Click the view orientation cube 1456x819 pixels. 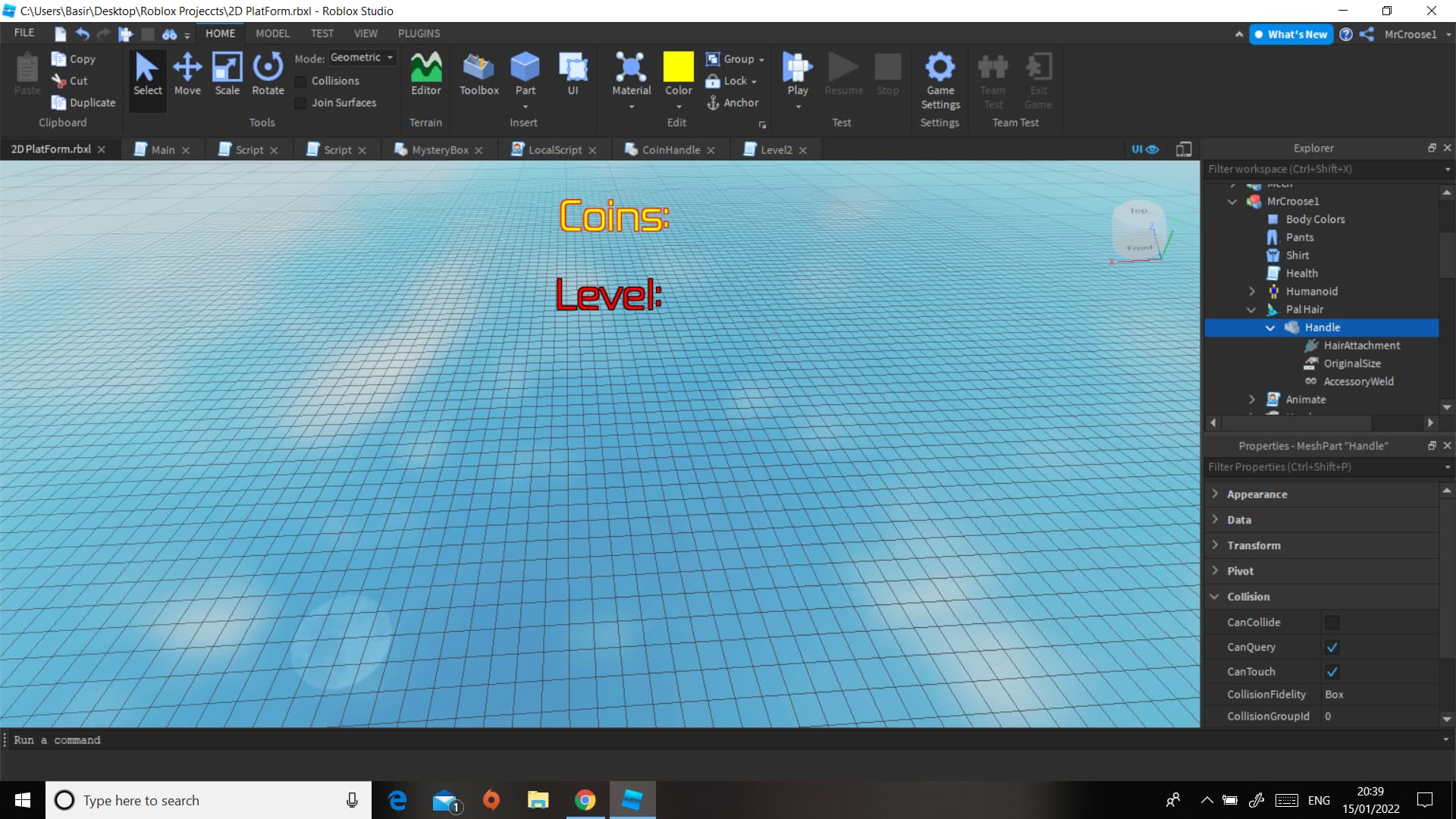[x=1139, y=231]
